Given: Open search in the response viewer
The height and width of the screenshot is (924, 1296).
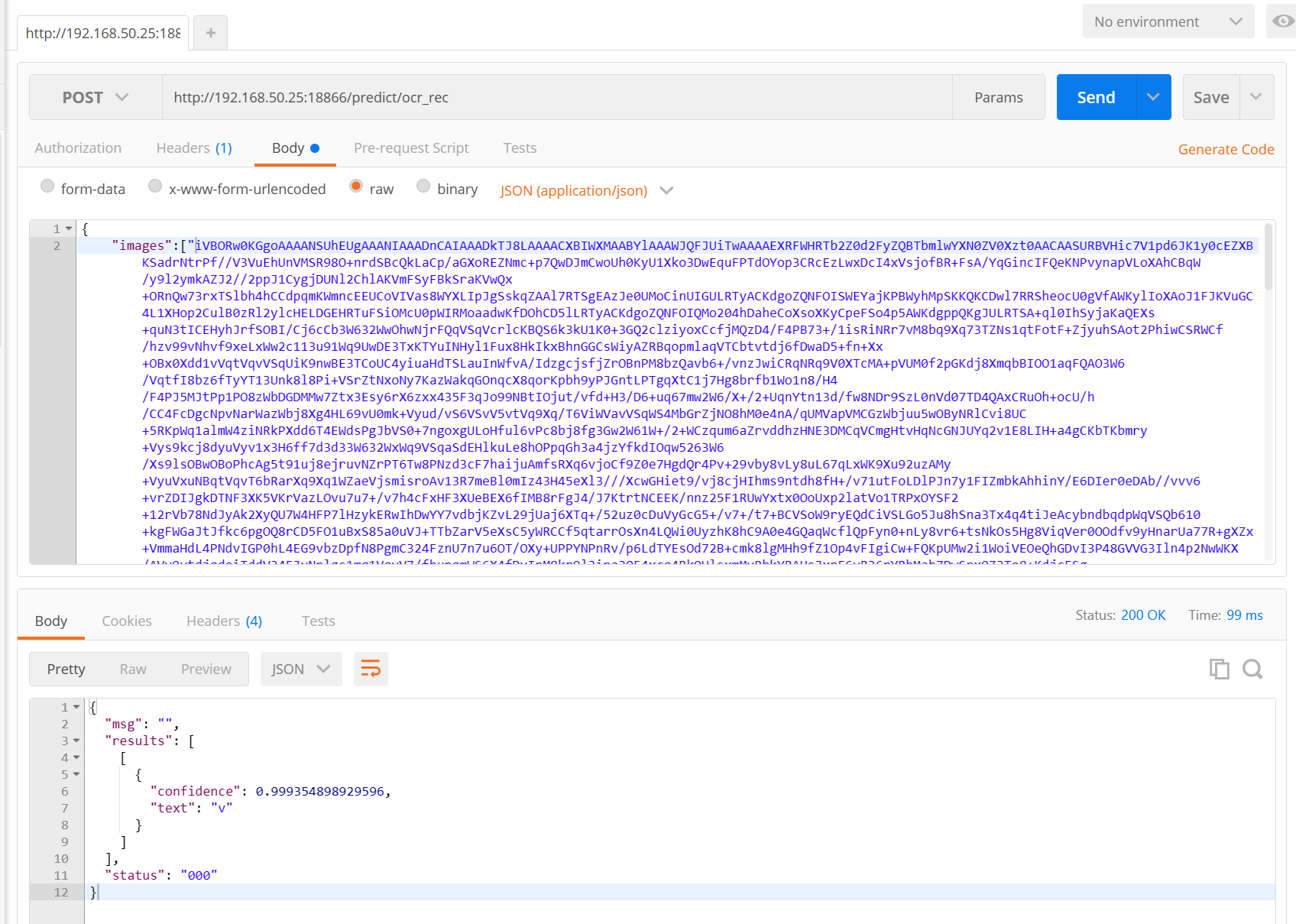Looking at the screenshot, I should pyautogui.click(x=1252, y=669).
